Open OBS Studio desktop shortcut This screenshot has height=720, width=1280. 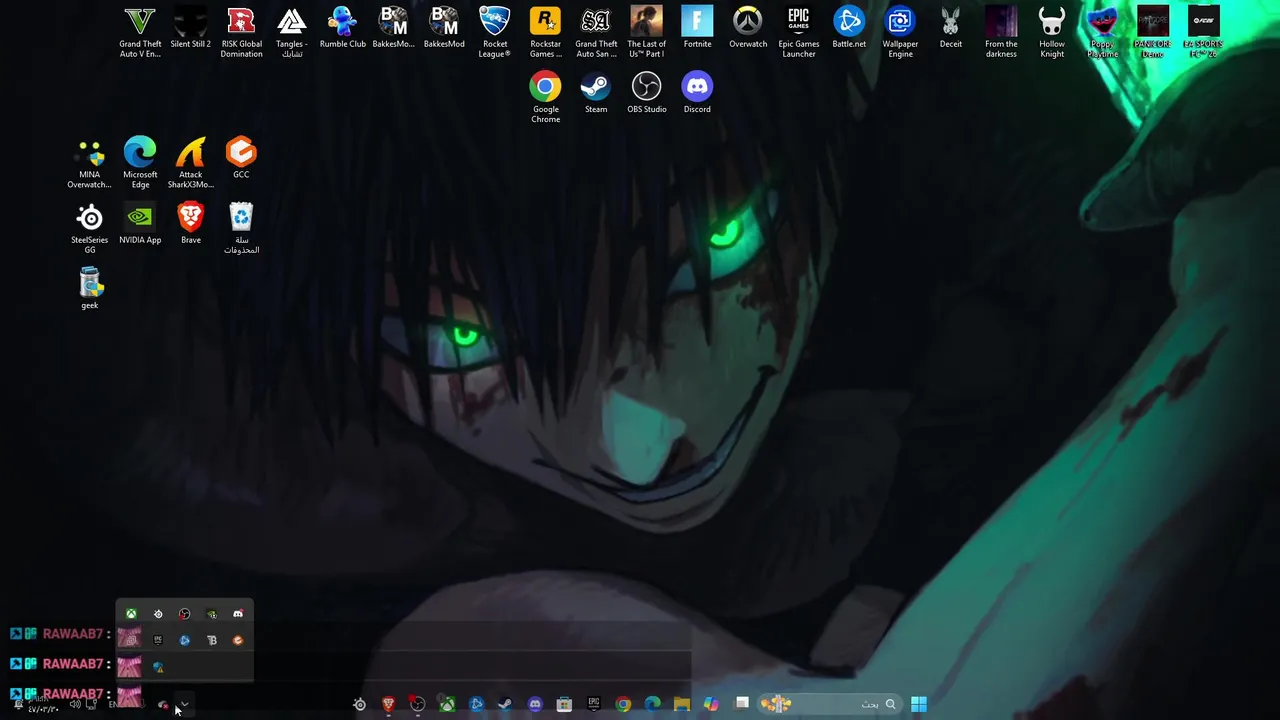(x=646, y=94)
